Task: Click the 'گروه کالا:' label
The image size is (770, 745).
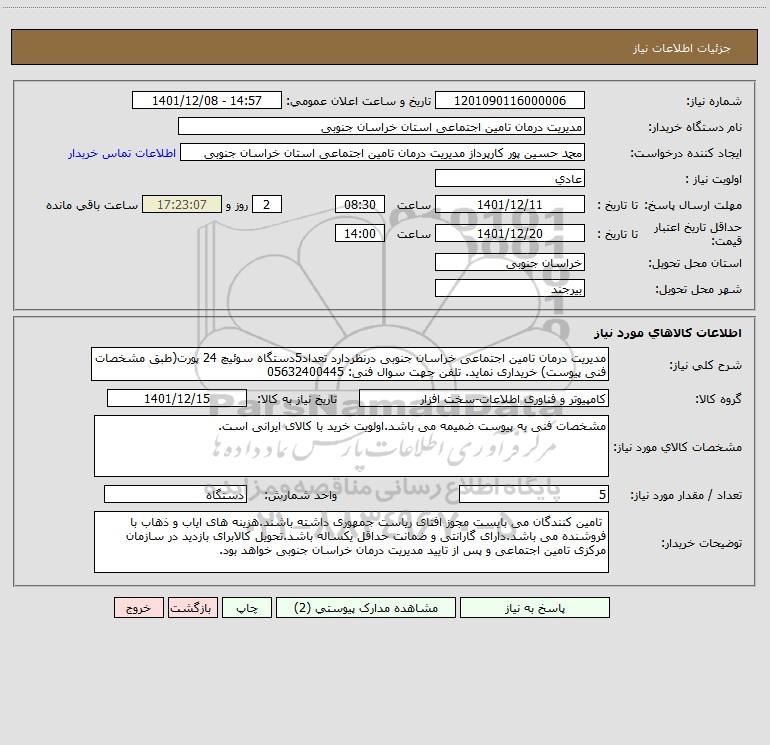Action: pos(718,399)
